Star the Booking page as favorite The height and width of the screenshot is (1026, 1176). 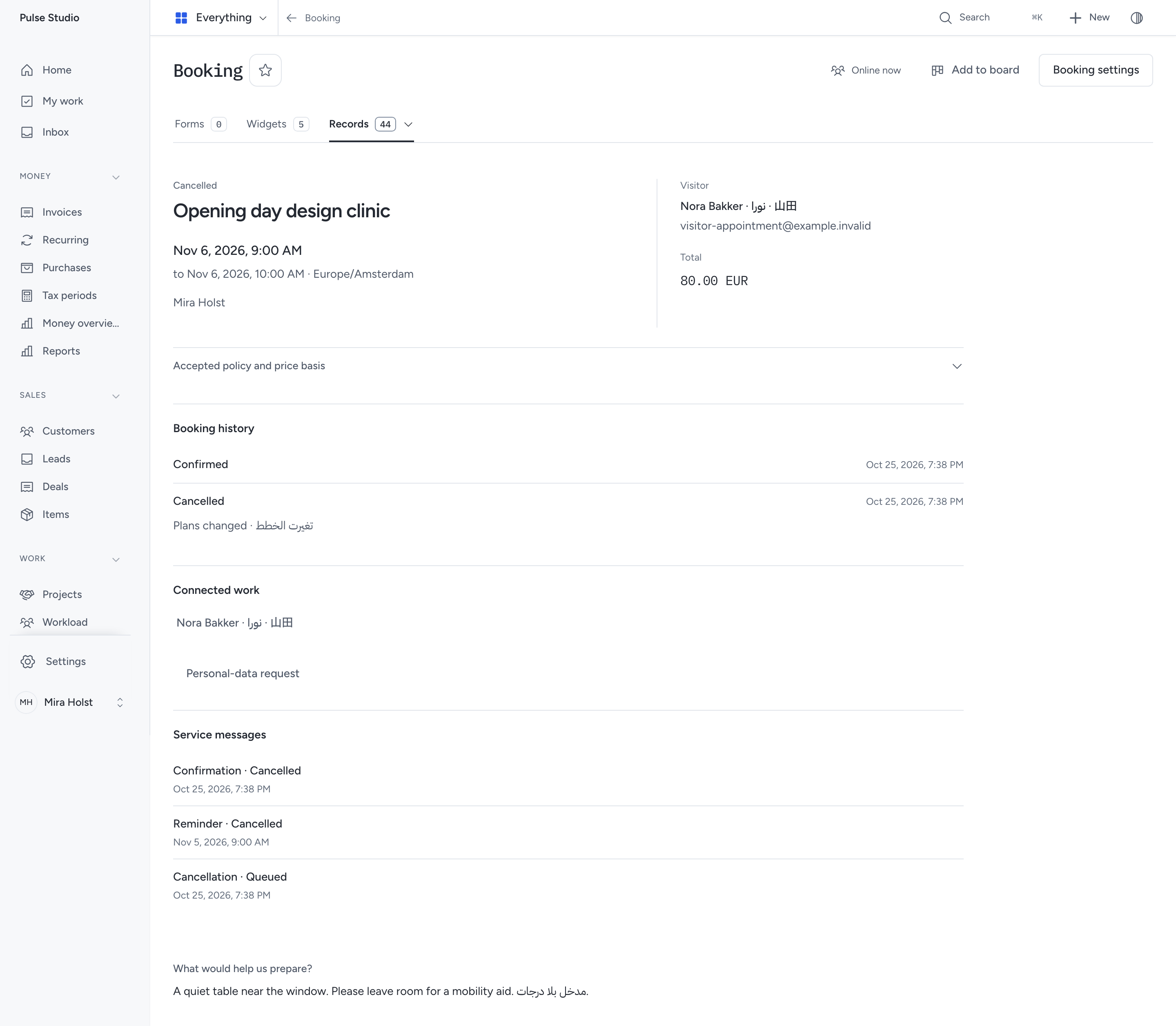click(x=265, y=70)
